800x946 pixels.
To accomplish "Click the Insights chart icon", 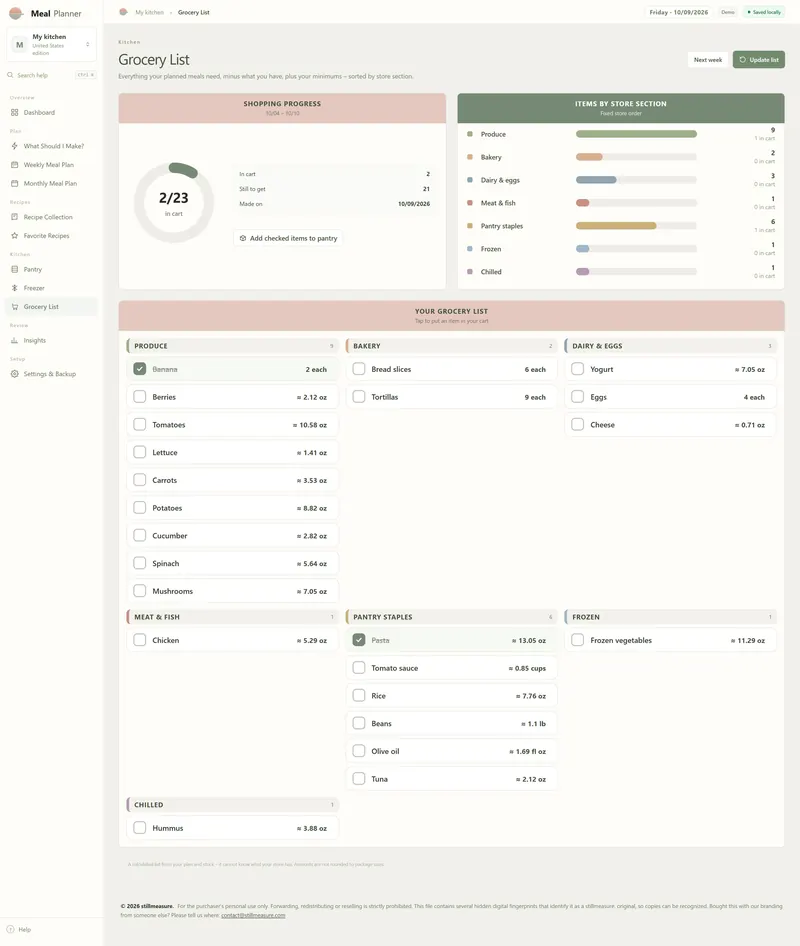I will 14,340.
